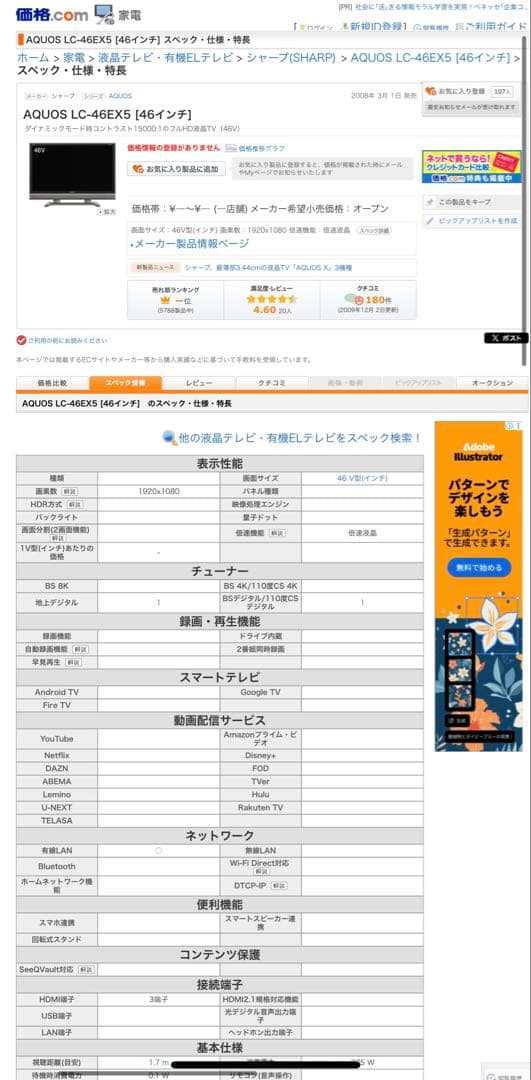The height and width of the screenshot is (1080, 531).
Task: Switch to the 価格比較 tab
Action: pos(52,383)
